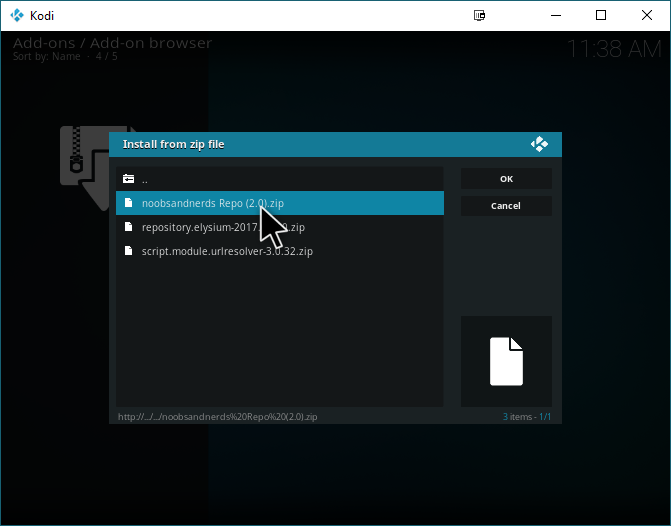Minimize the Kodi window

tap(556, 15)
